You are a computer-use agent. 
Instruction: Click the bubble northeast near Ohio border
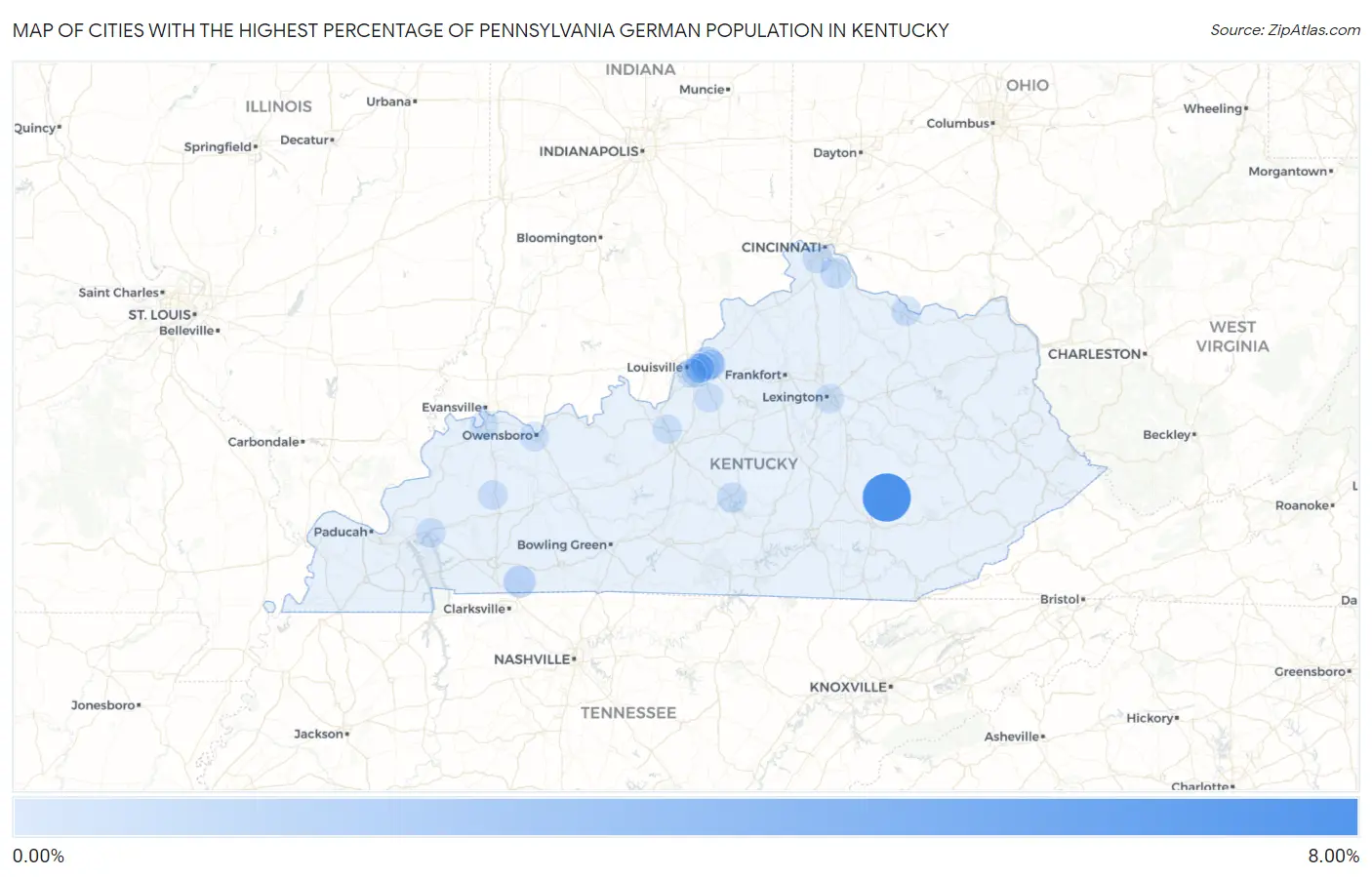907,311
